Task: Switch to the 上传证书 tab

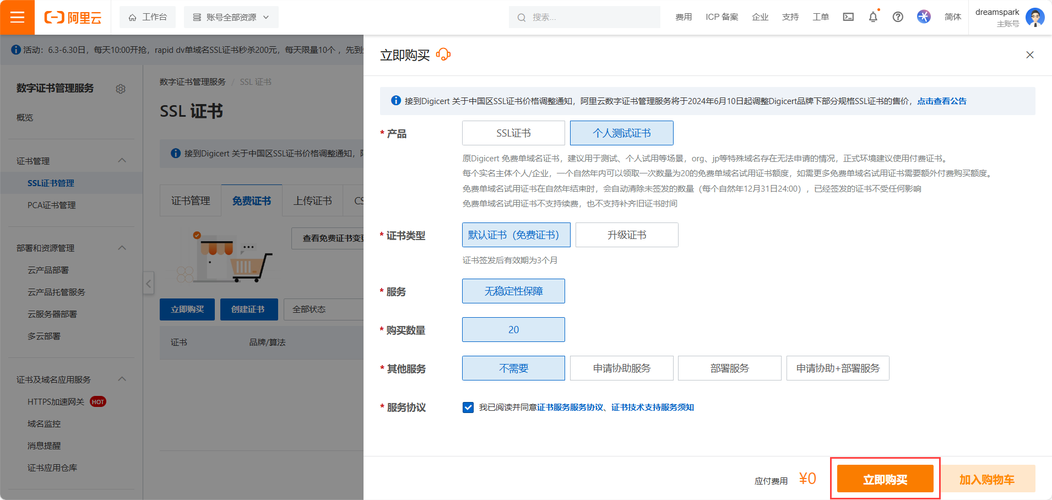Action: click(x=313, y=200)
